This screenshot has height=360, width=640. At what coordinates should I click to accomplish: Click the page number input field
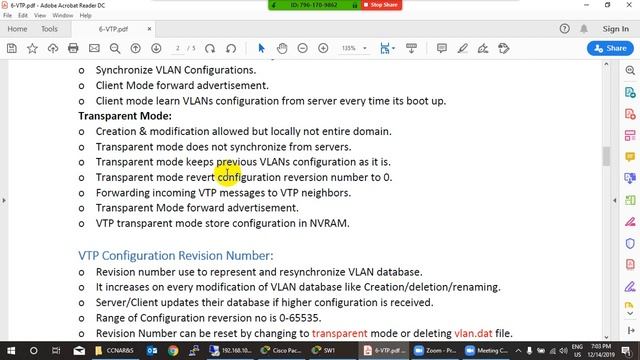(178, 48)
